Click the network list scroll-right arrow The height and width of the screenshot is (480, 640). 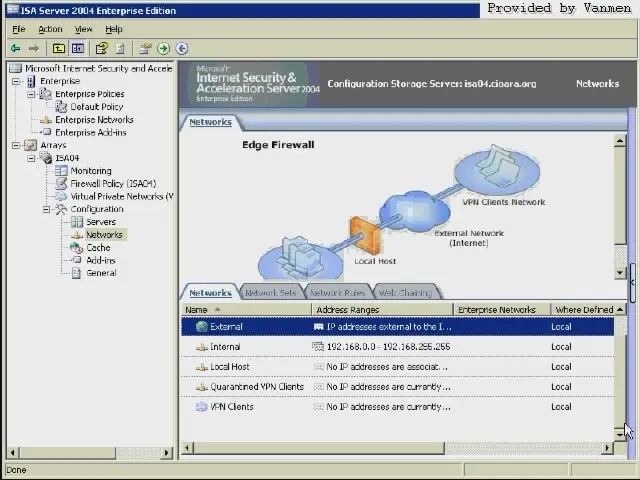(x=607, y=448)
